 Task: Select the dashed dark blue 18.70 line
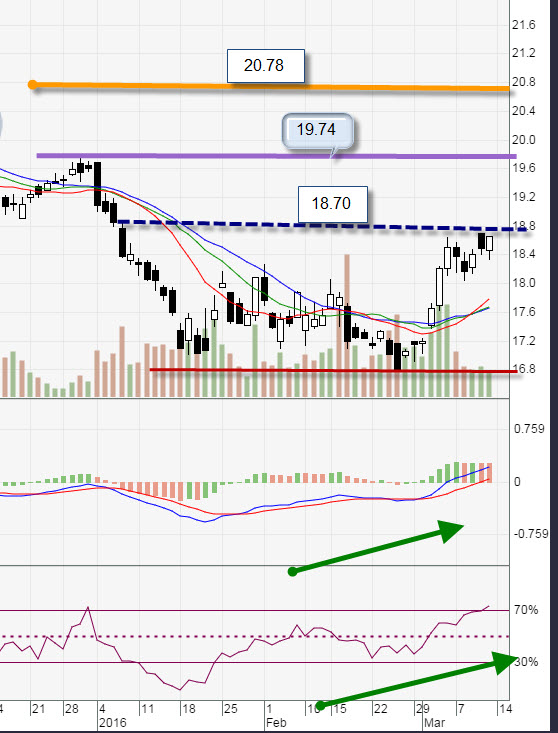[x=322, y=226]
